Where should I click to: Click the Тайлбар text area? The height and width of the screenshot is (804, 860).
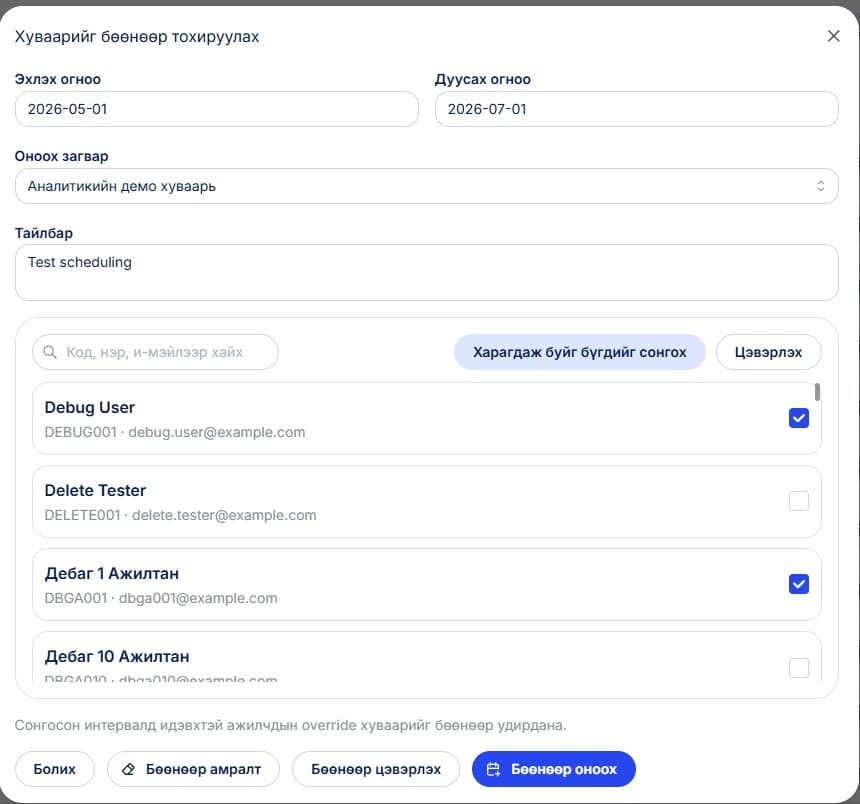click(x=427, y=273)
